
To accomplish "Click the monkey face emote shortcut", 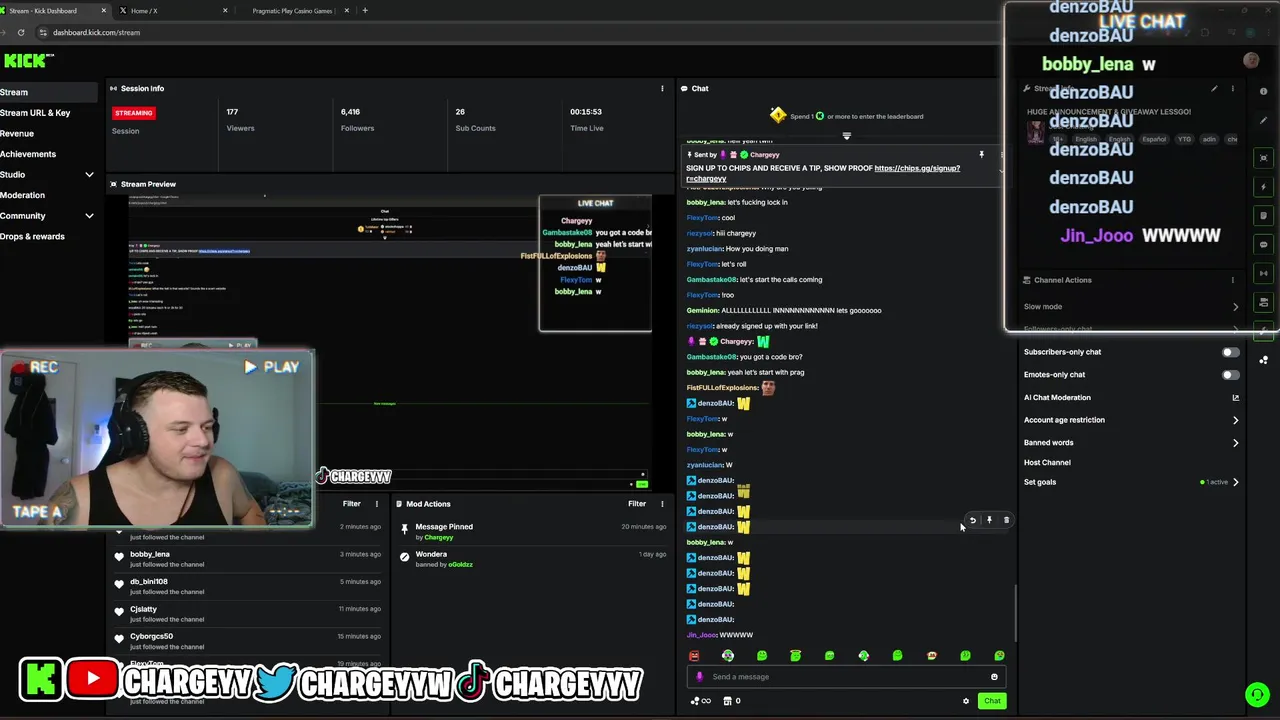I will (x=931, y=656).
